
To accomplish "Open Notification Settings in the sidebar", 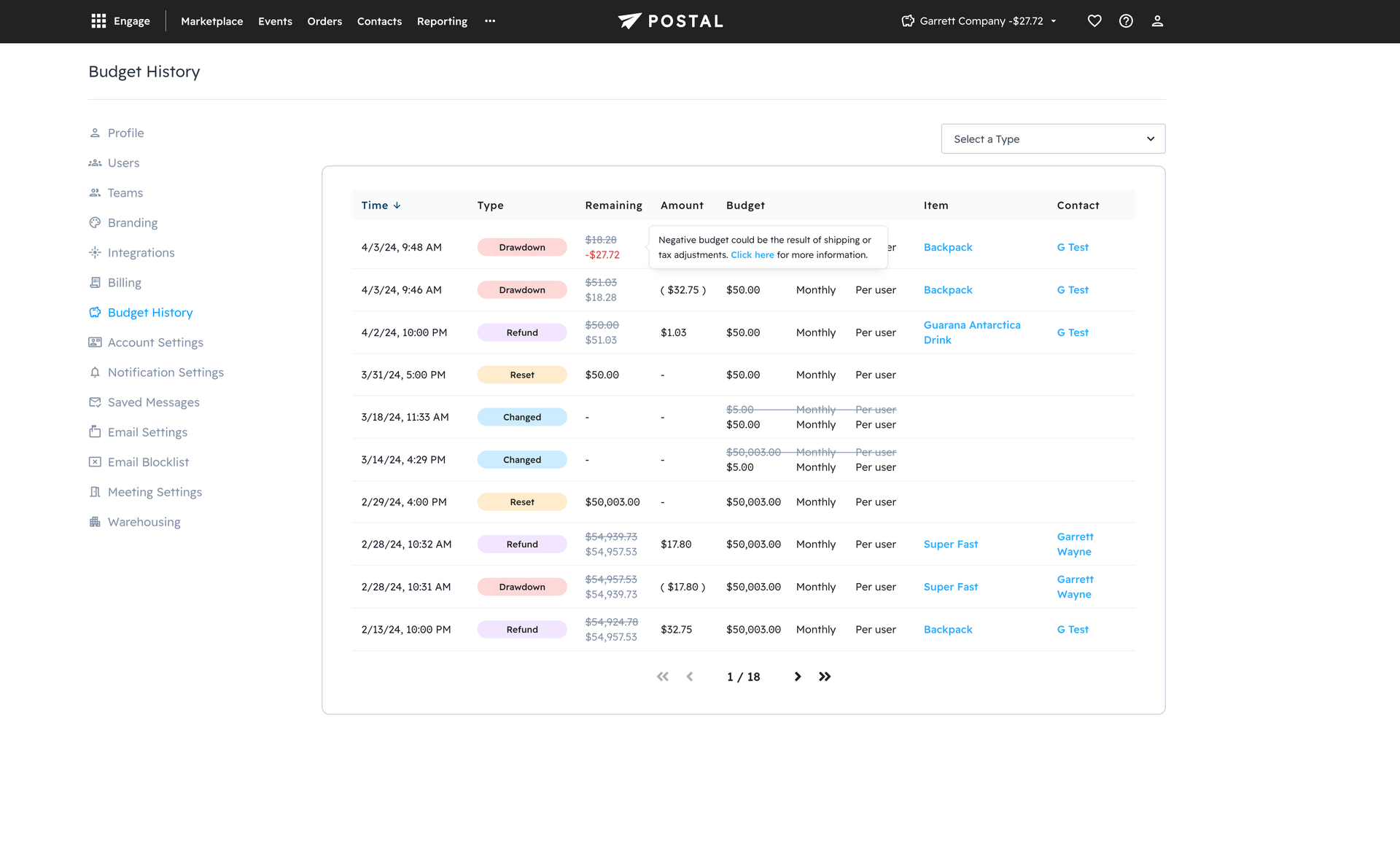I will point(166,372).
